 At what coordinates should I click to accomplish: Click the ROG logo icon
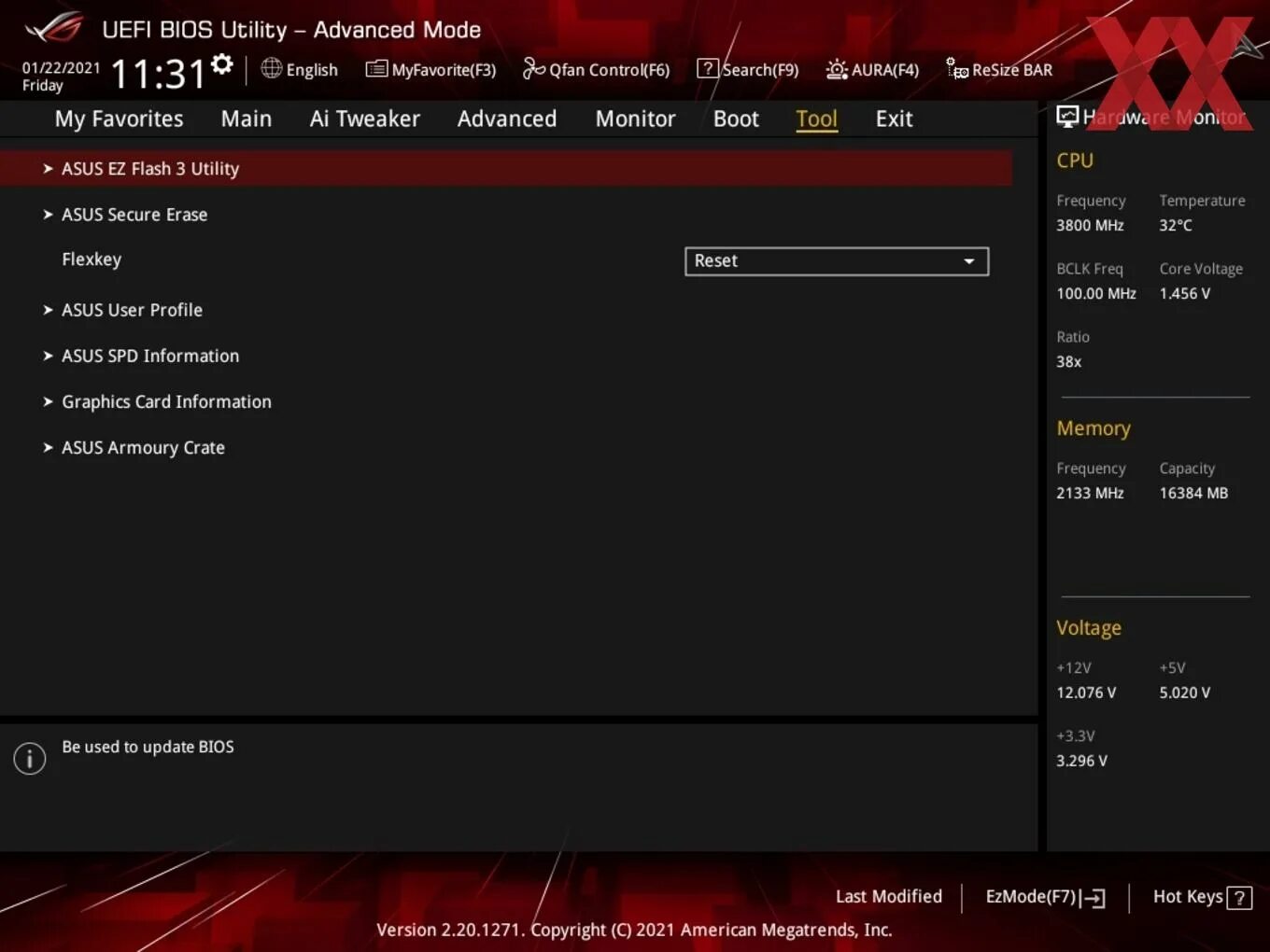point(55,29)
